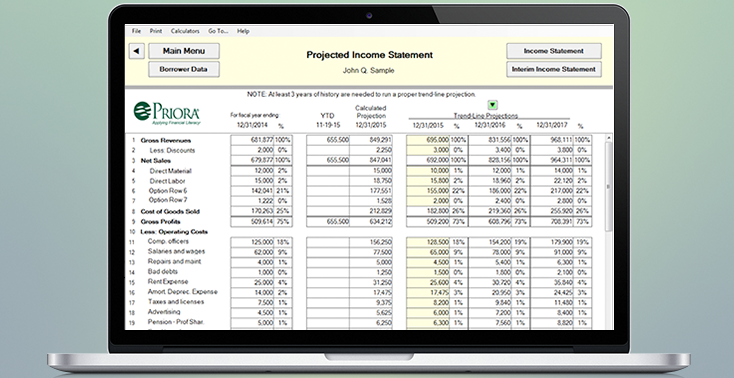The width and height of the screenshot is (734, 378).
Task: Select Gross Revenues 12/31/2015 trend field 695,000
Action: (x=428, y=140)
